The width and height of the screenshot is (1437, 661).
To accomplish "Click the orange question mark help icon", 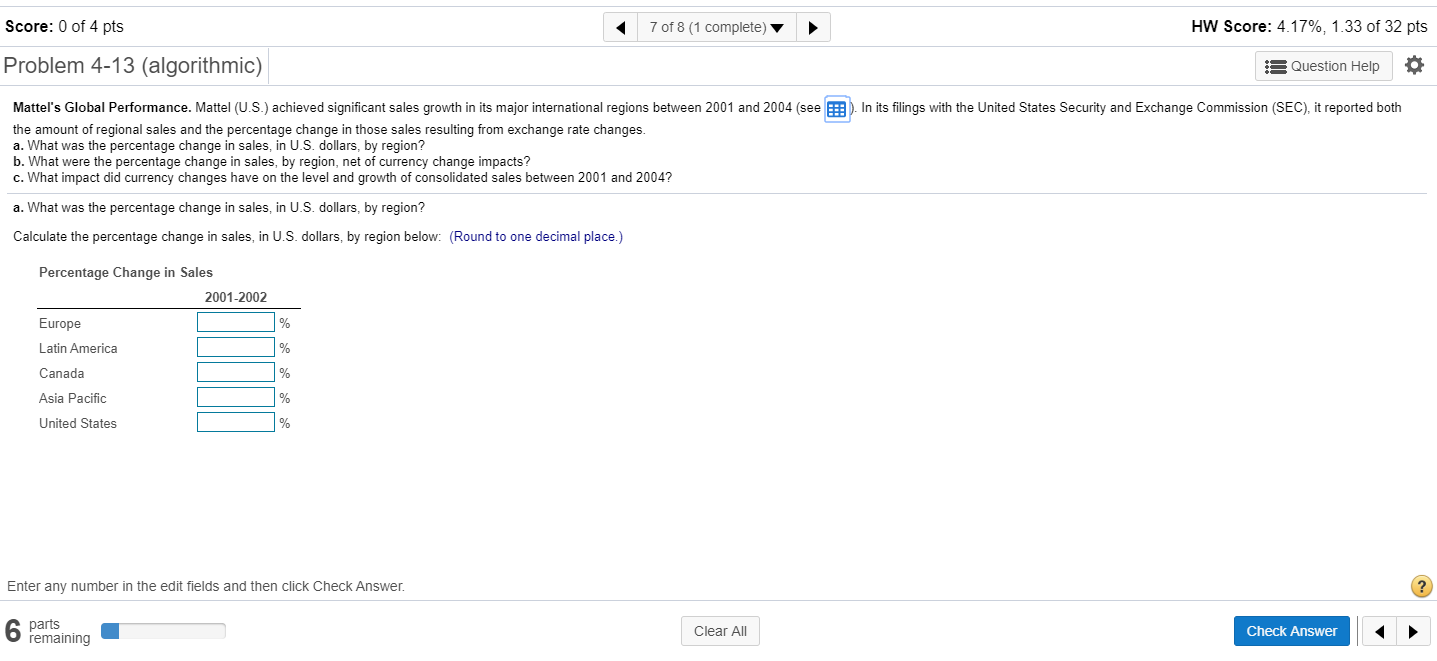I will coord(1421,586).
